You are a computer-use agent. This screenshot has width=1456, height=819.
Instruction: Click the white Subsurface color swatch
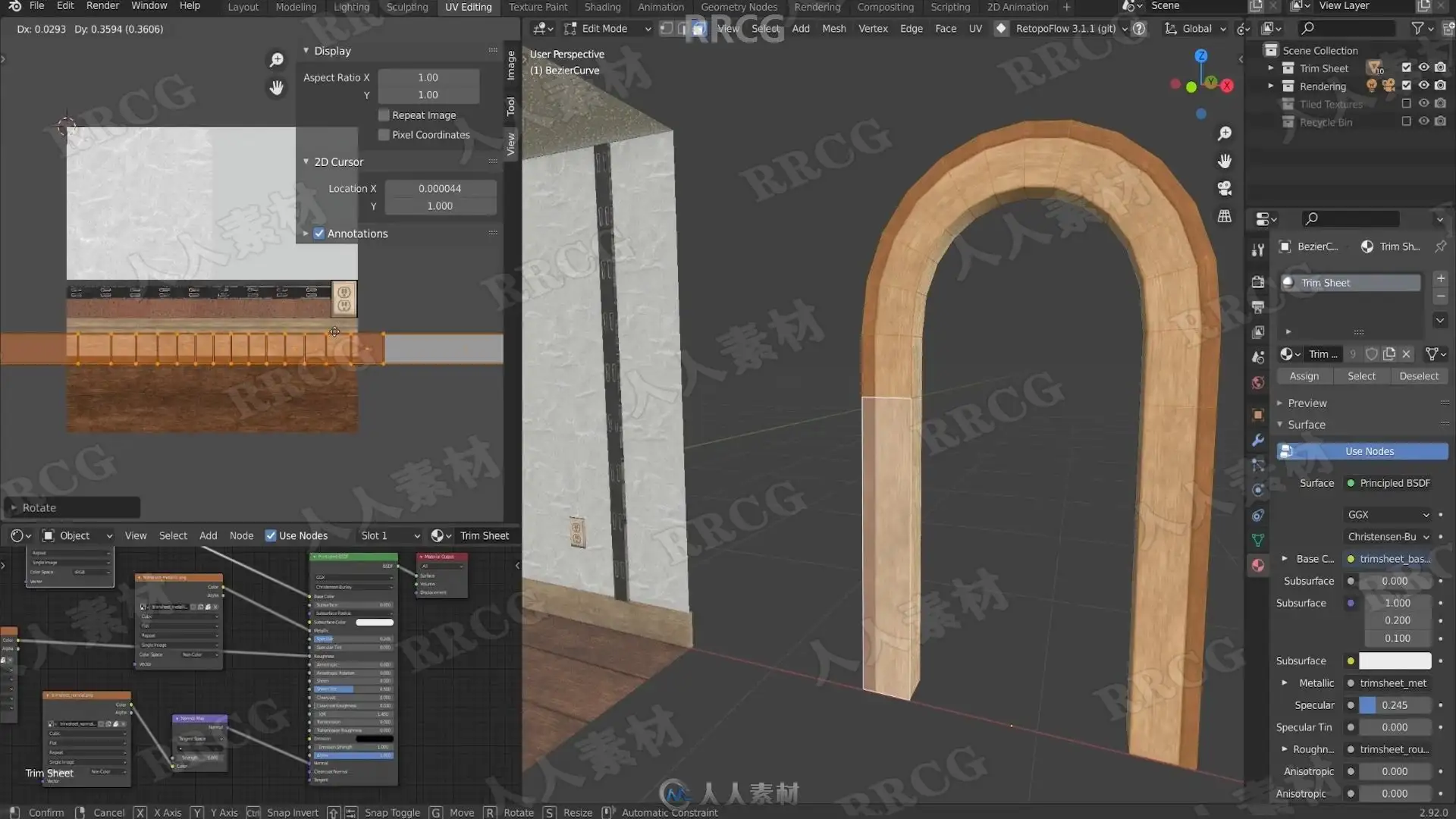(1395, 661)
